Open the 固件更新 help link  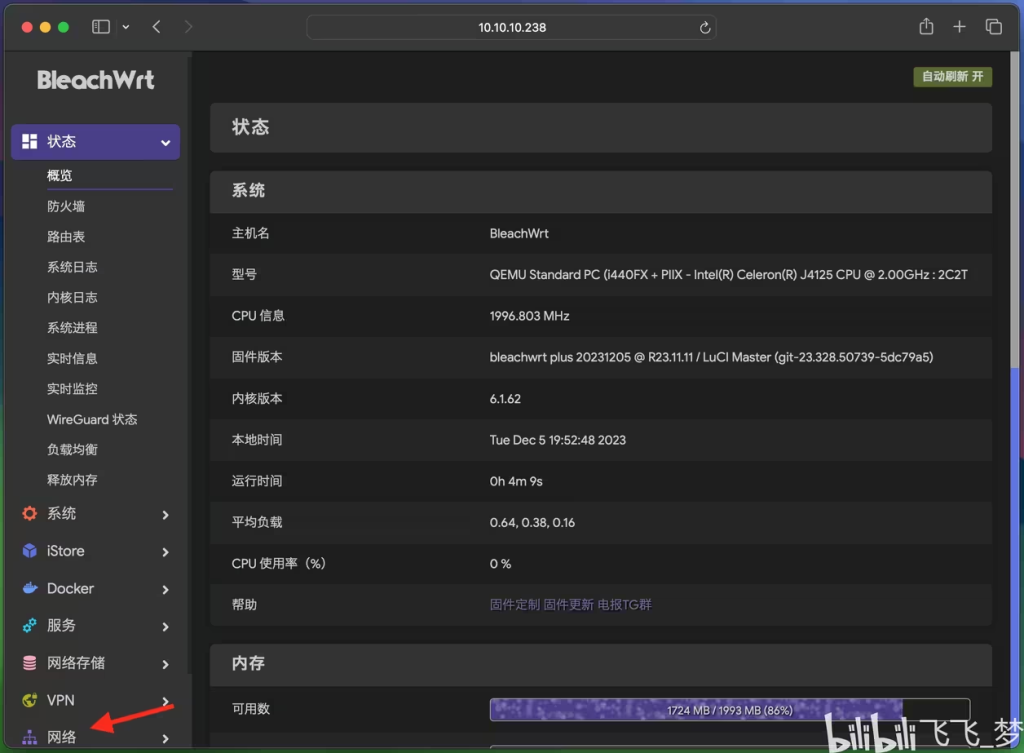pos(568,605)
